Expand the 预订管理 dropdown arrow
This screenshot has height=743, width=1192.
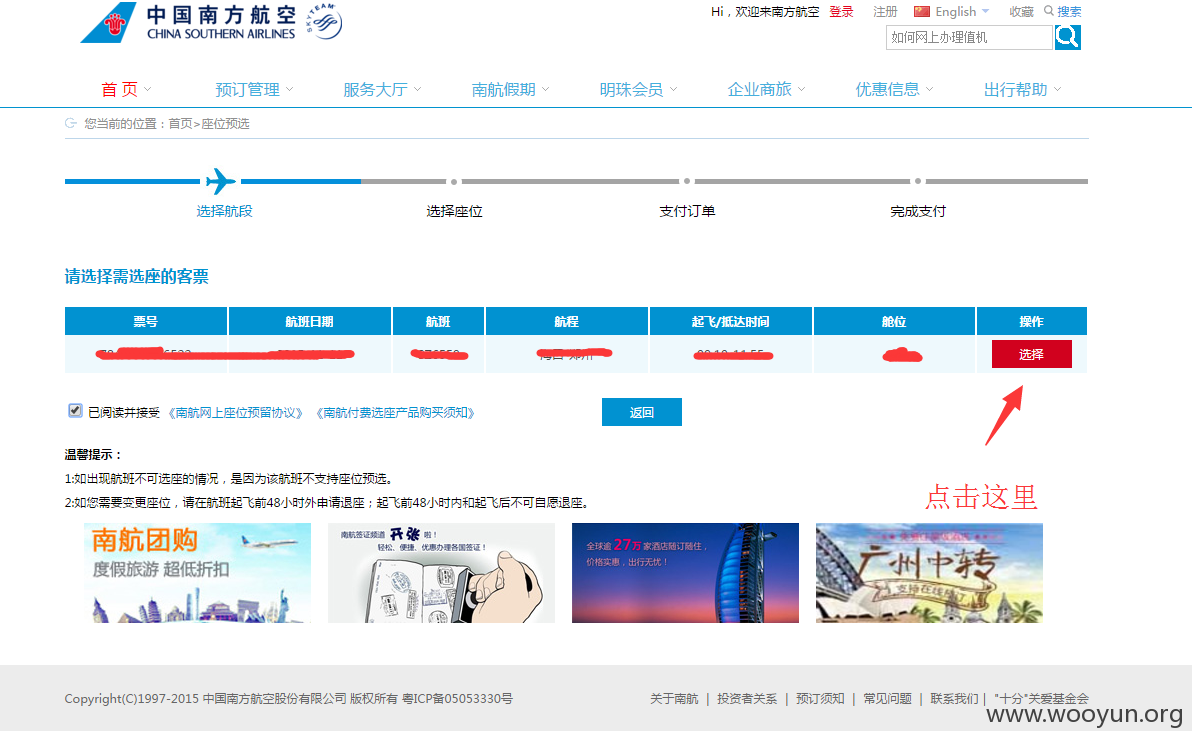tap(290, 89)
